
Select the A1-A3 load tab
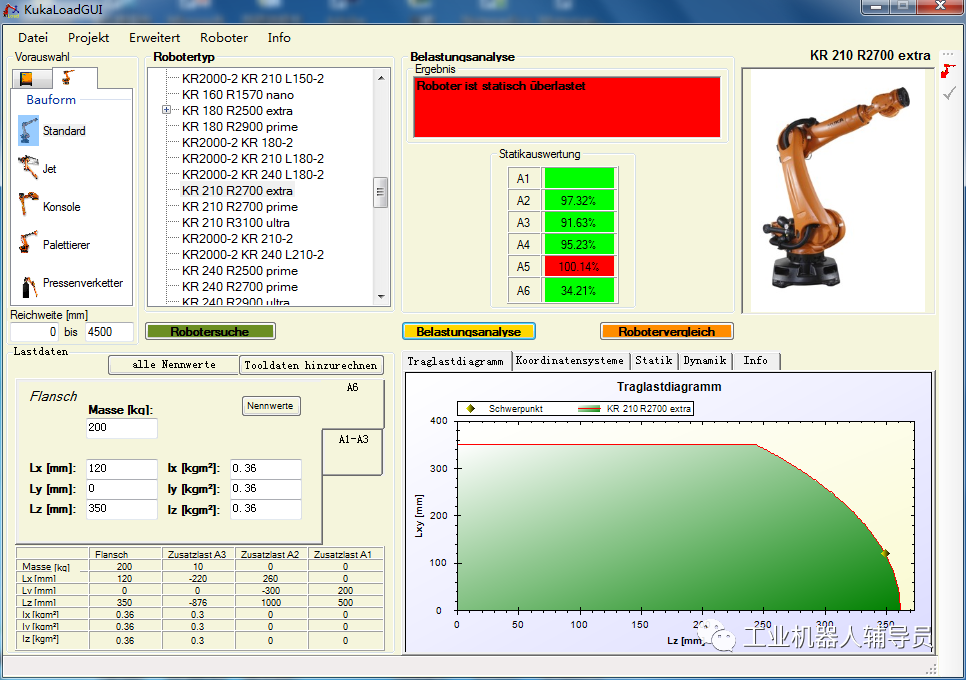[353, 451]
